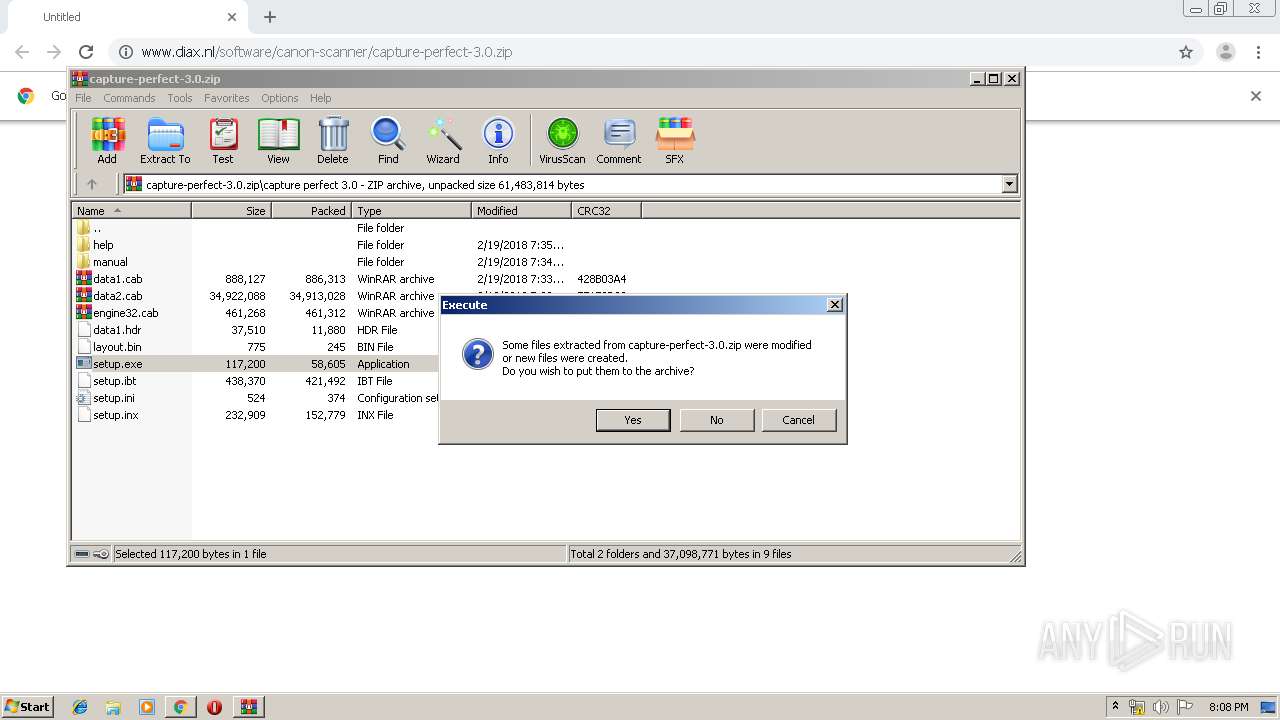
Task: Close the Execute dialog
Action: (835, 305)
